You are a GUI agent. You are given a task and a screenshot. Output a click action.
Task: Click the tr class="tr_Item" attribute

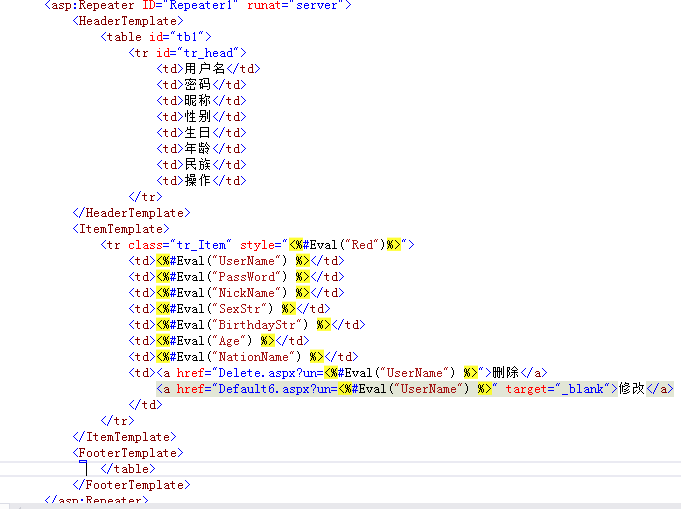click(180, 245)
